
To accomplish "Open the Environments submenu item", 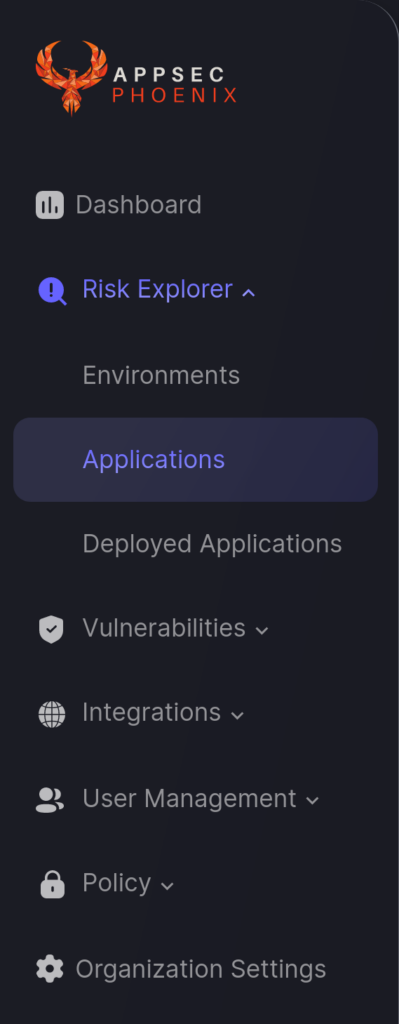I will (161, 376).
